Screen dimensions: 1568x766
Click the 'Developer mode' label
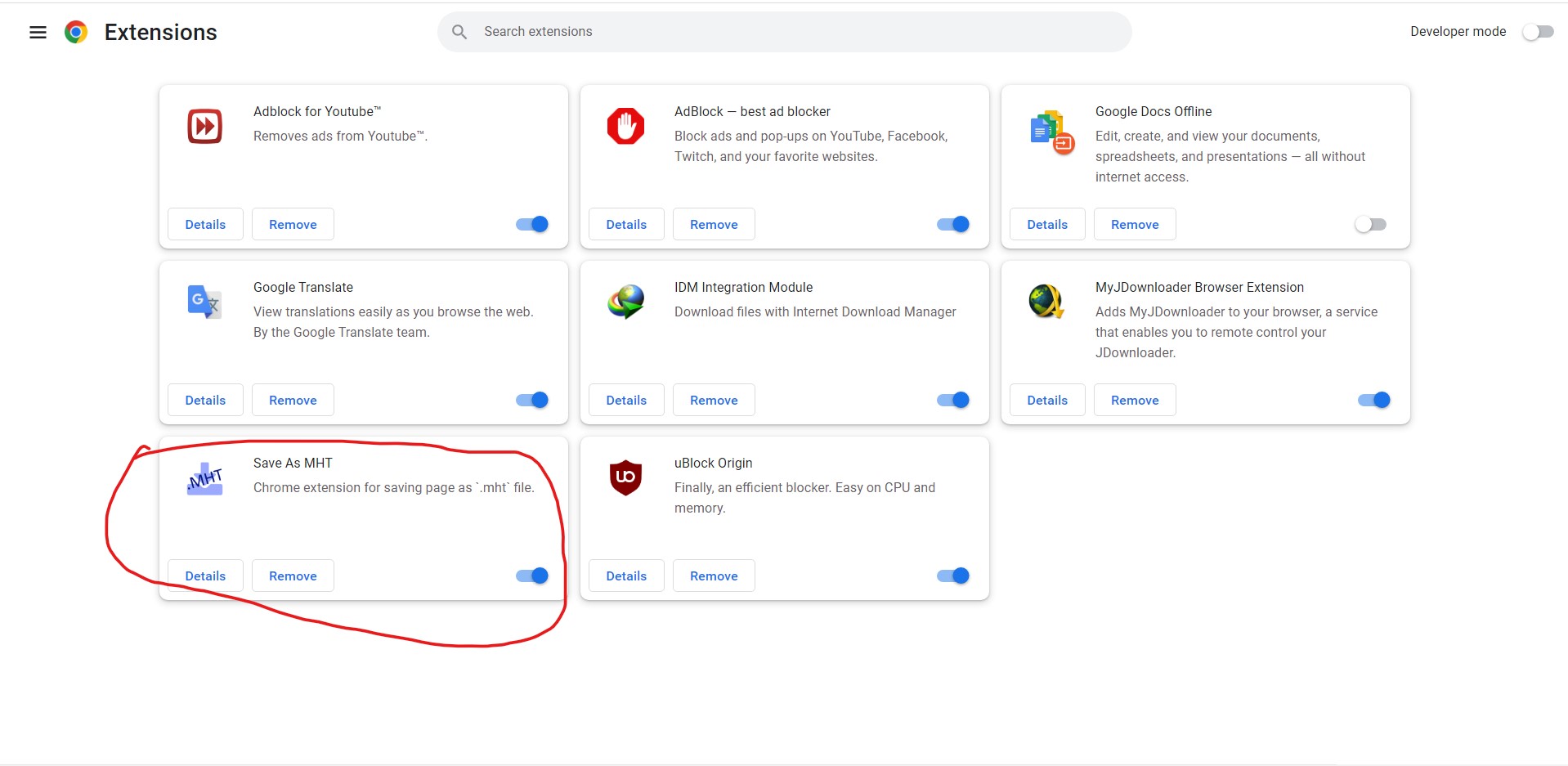pyautogui.click(x=1458, y=32)
